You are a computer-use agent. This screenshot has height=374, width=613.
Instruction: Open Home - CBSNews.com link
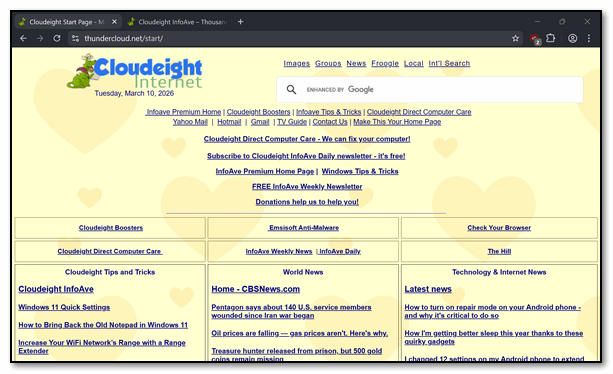(256, 289)
